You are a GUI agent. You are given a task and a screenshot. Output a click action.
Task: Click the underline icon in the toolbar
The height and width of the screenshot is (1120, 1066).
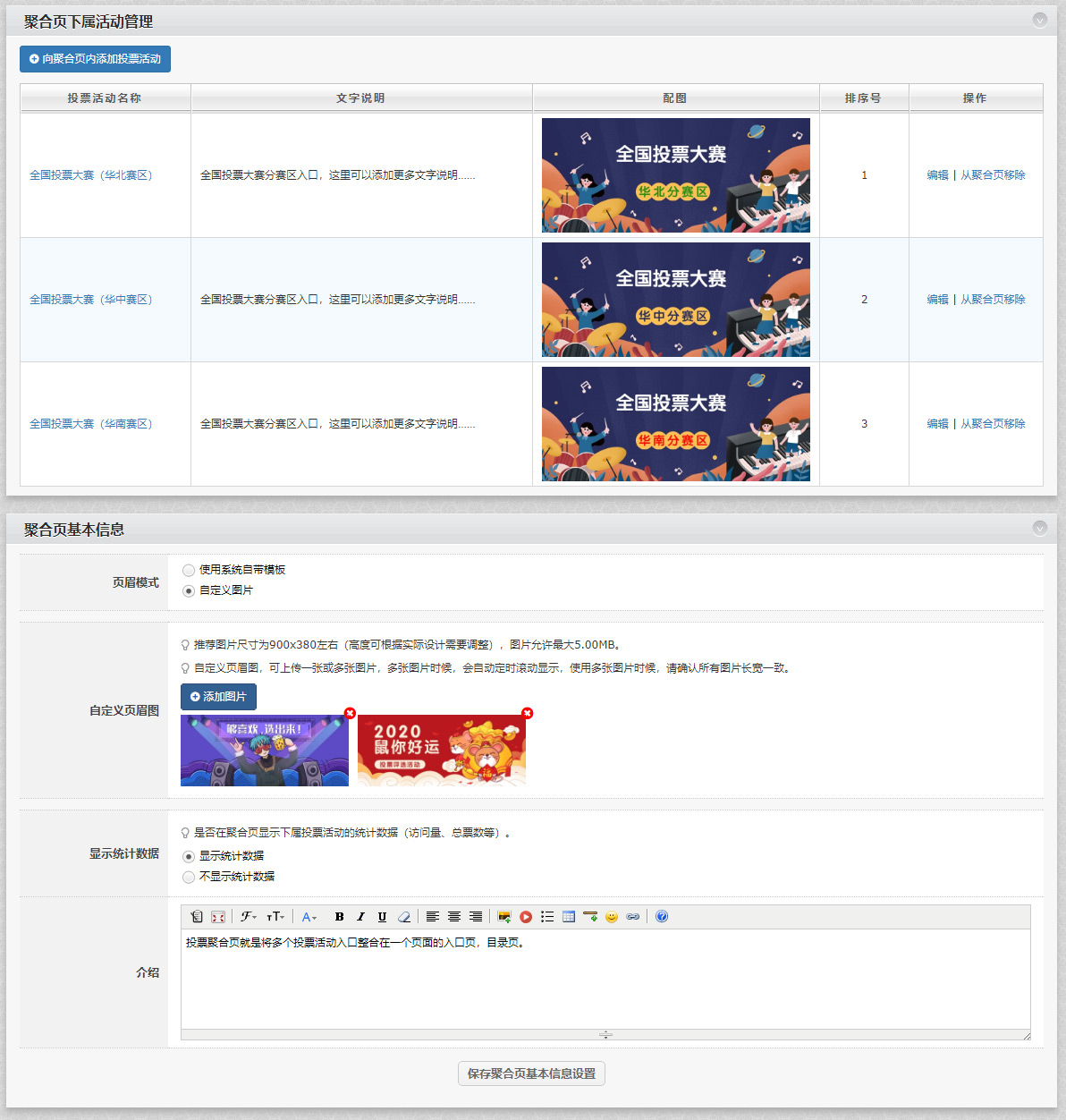(382, 917)
